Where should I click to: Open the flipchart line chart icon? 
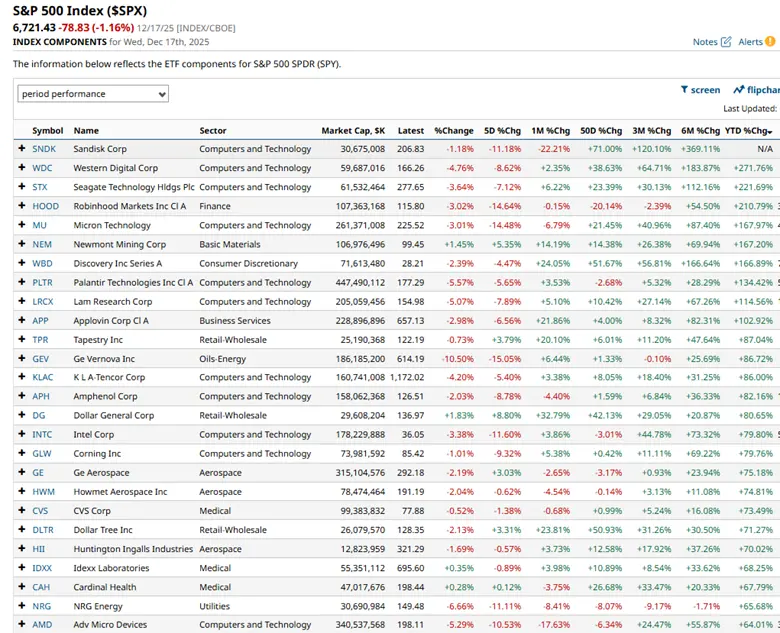pos(738,90)
